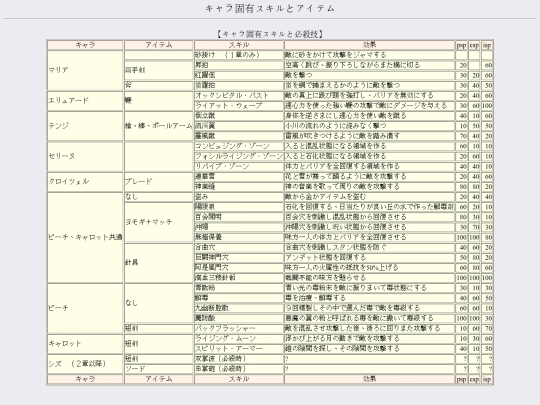Select the 槍・棒・ポールアーム item cell
This screenshot has width=540, height=405.
(x=159, y=126)
